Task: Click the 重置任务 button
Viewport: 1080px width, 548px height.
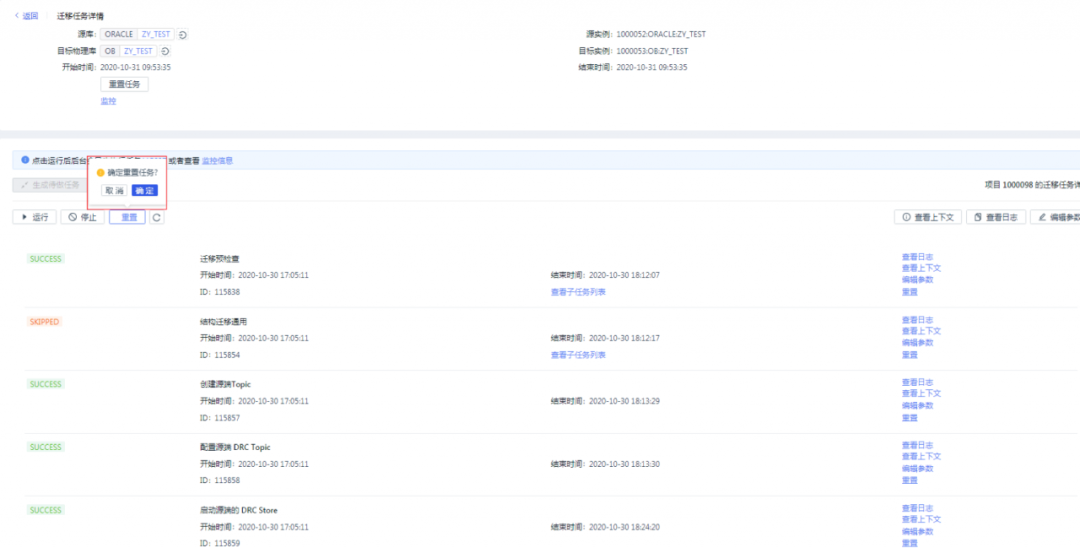Action: coord(124,85)
